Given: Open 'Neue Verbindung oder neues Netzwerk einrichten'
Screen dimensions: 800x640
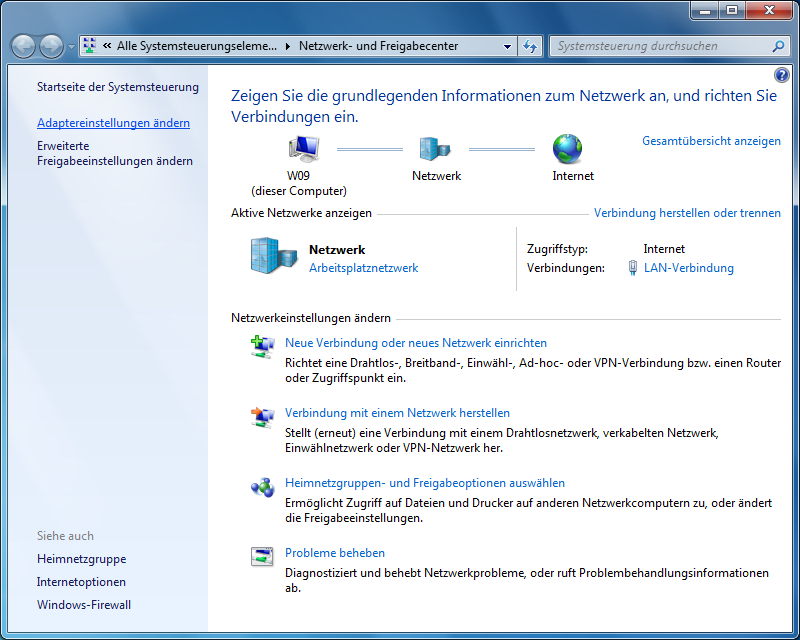Looking at the screenshot, I should (x=416, y=343).
